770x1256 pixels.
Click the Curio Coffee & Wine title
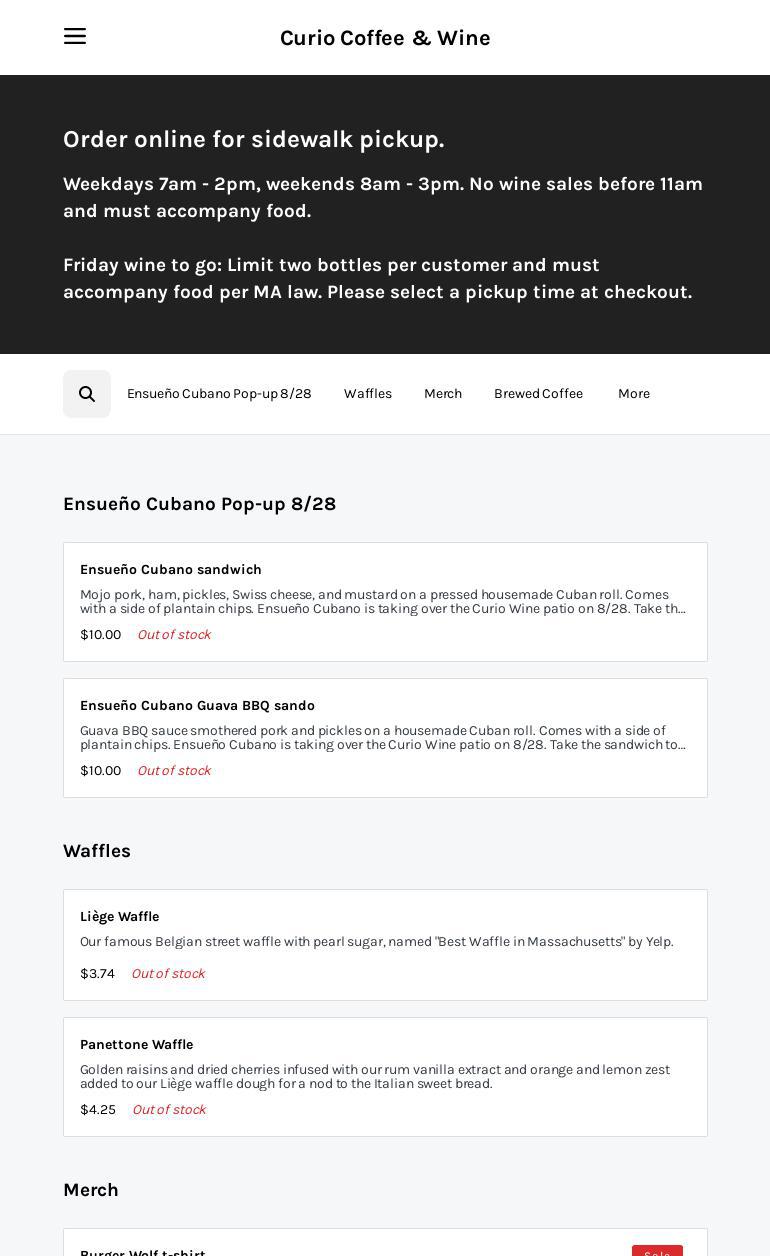pyautogui.click(x=385, y=38)
